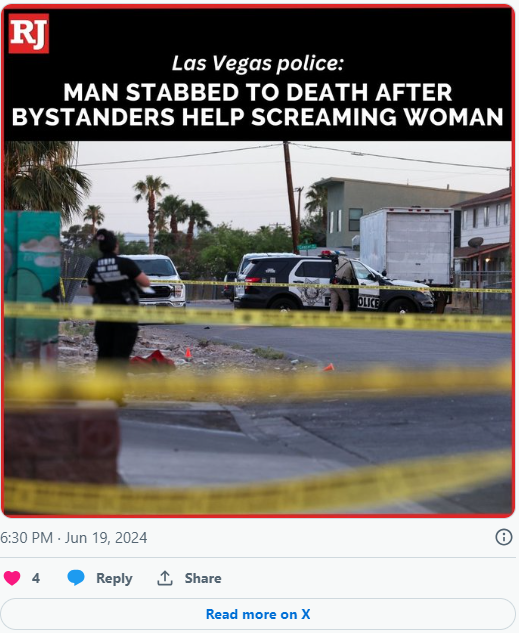Like the post with the heart icon
The width and height of the screenshot is (519, 633).
click(12, 578)
